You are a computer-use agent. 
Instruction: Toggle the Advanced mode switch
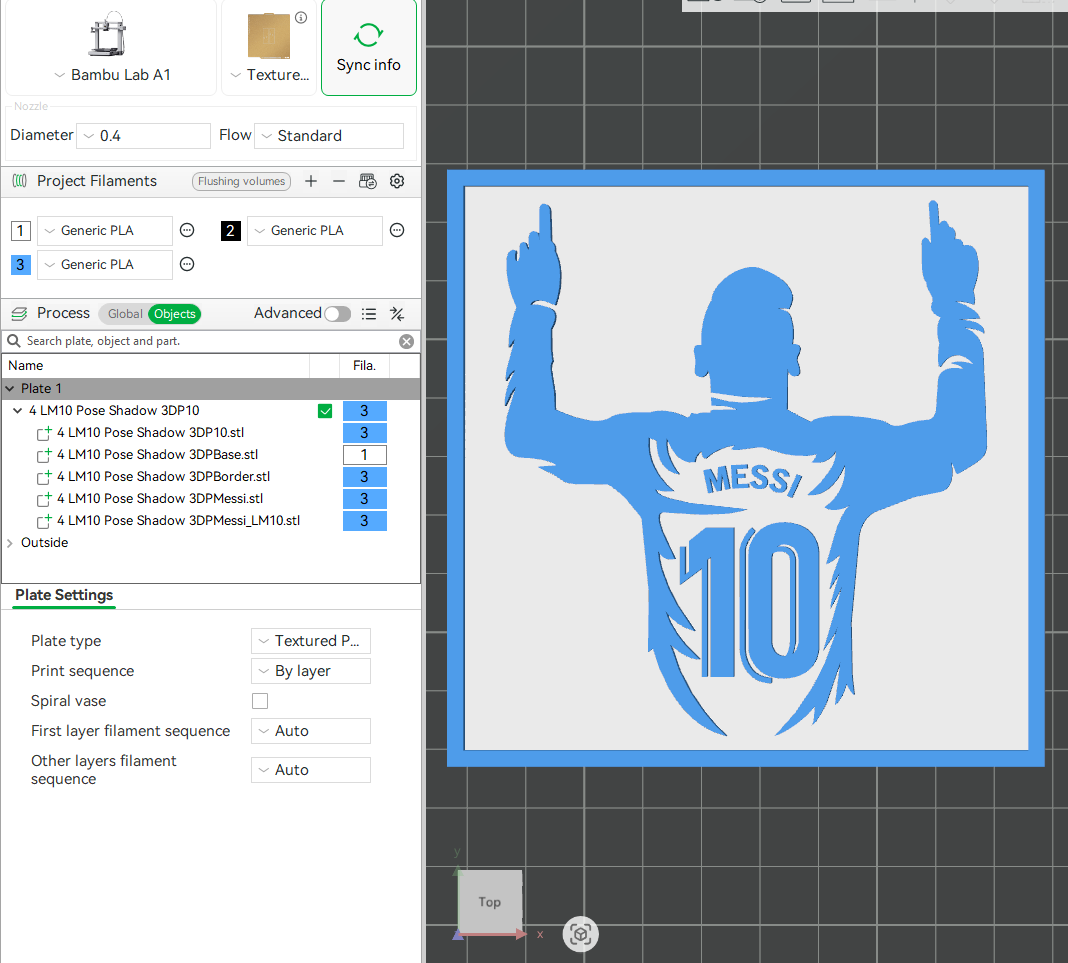tap(337, 313)
